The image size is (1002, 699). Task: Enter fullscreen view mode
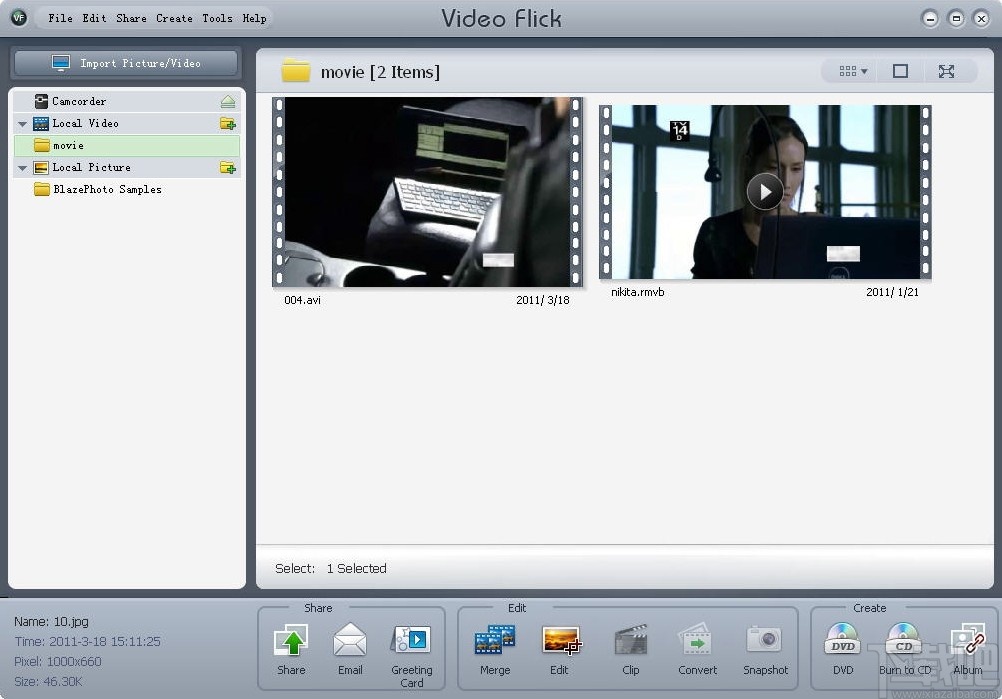pyautogui.click(x=946, y=71)
